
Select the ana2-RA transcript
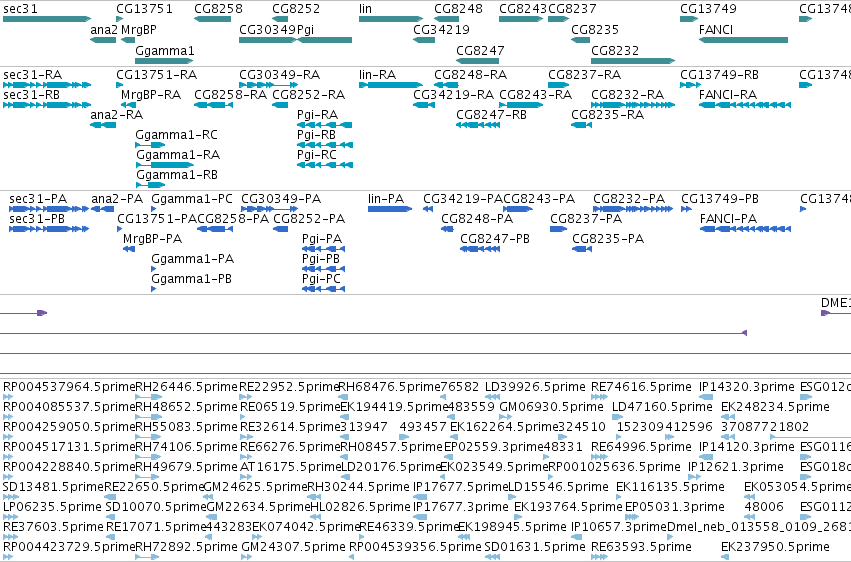click(103, 125)
